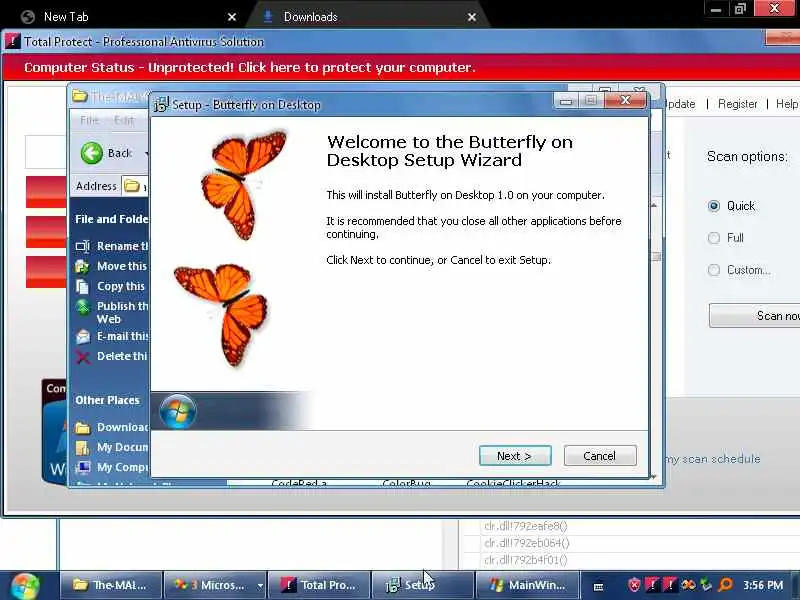The width and height of the screenshot is (800, 600).
Task: Click the keyboard icon in system tray
Action: click(x=598, y=587)
